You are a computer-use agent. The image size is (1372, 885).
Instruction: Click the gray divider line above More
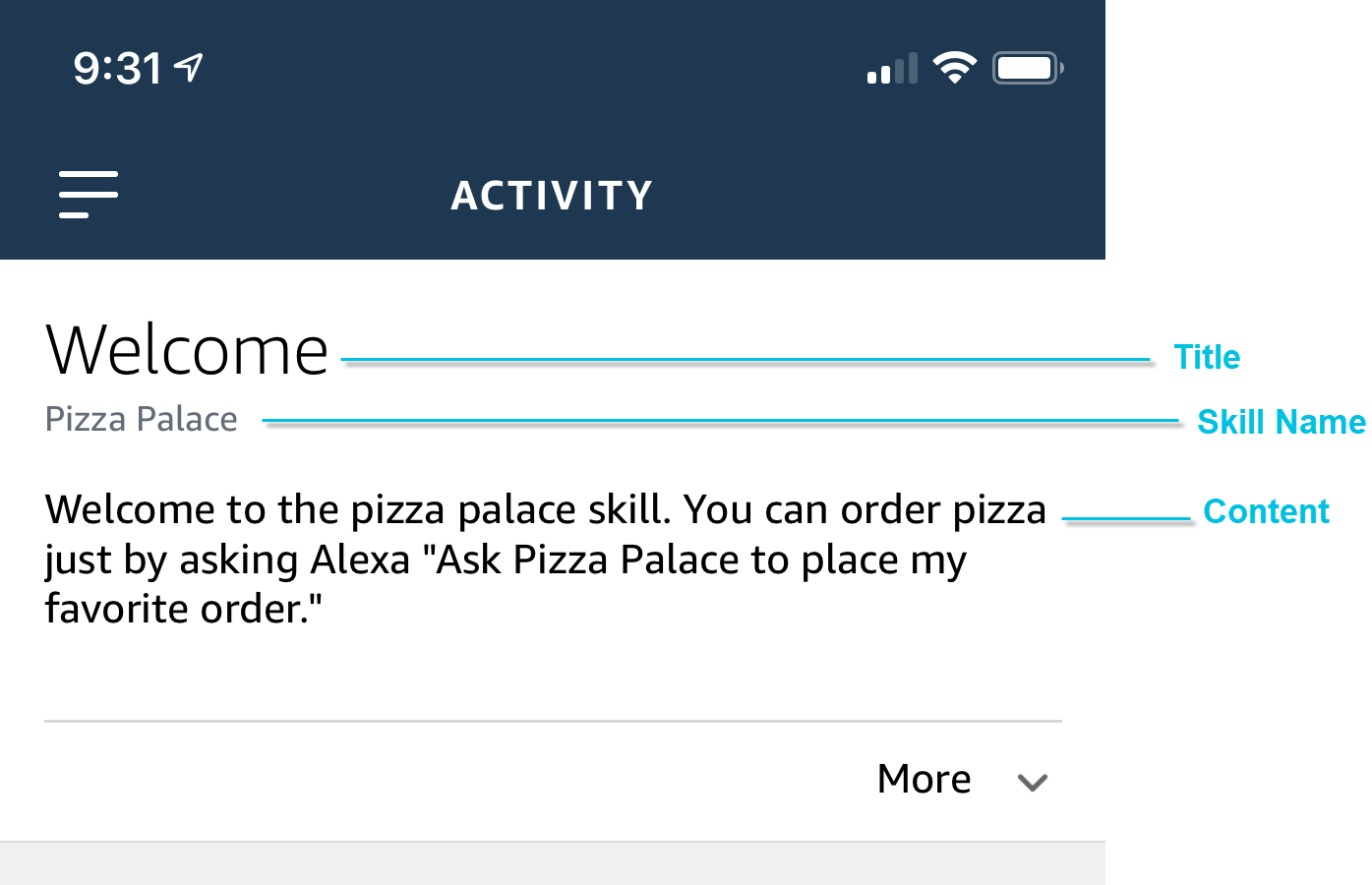[553, 722]
